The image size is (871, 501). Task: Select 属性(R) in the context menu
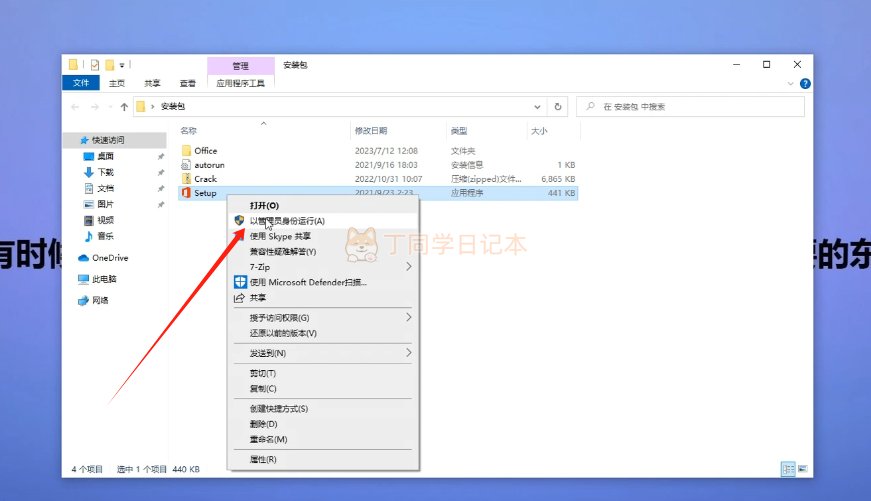click(x=263, y=459)
